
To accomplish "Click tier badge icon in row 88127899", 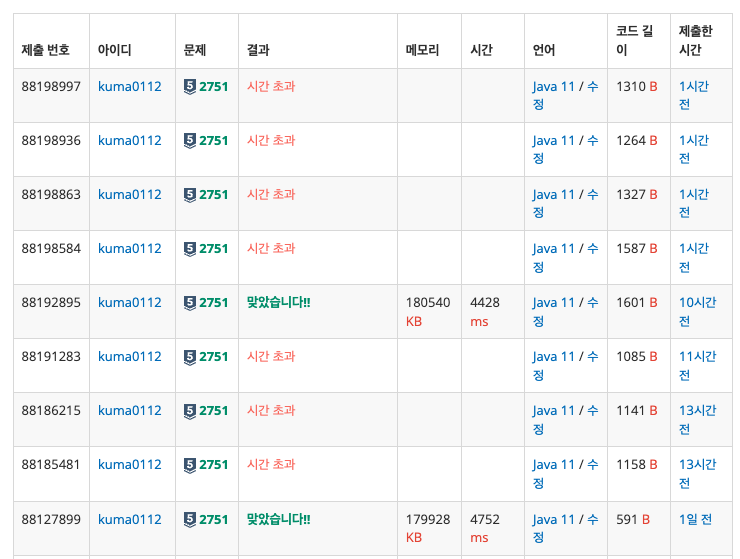I will pos(190,519).
